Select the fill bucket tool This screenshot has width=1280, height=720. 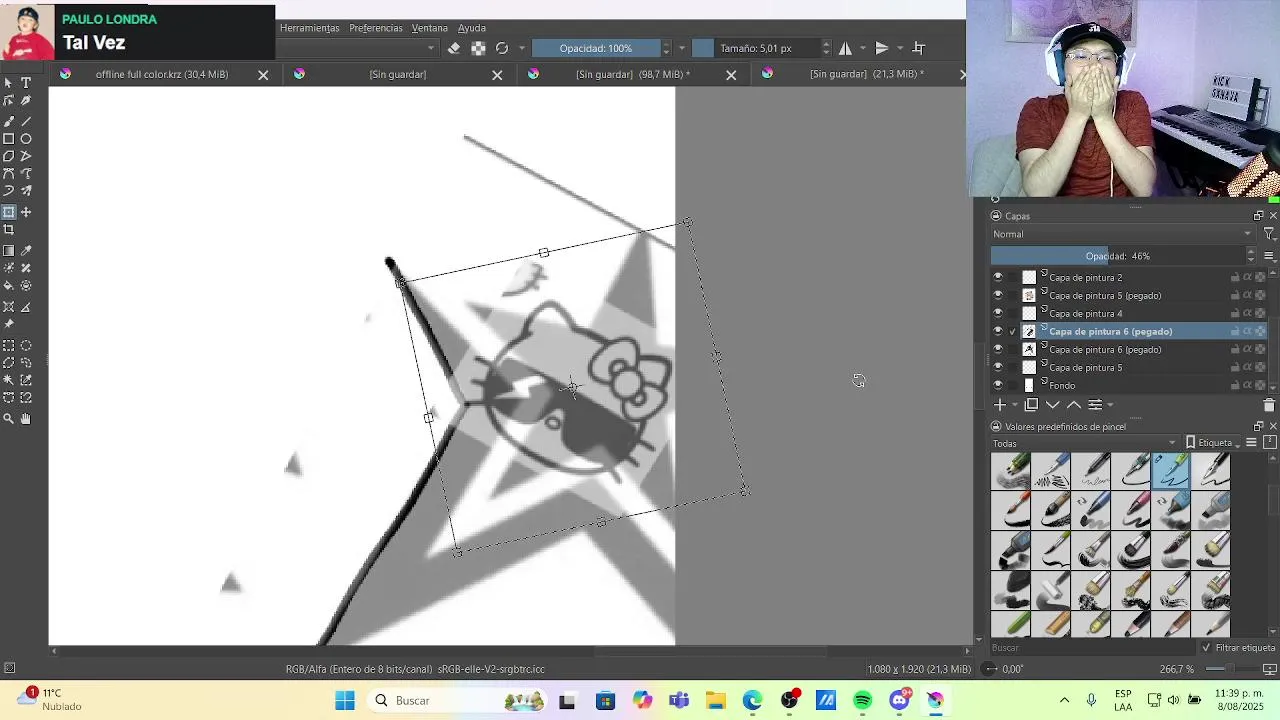9,286
